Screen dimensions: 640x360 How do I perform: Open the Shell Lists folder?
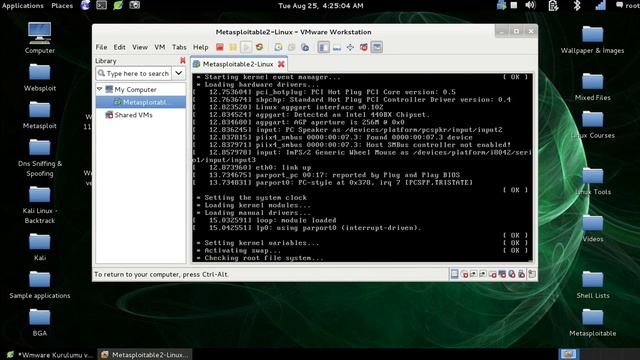[x=592, y=285]
